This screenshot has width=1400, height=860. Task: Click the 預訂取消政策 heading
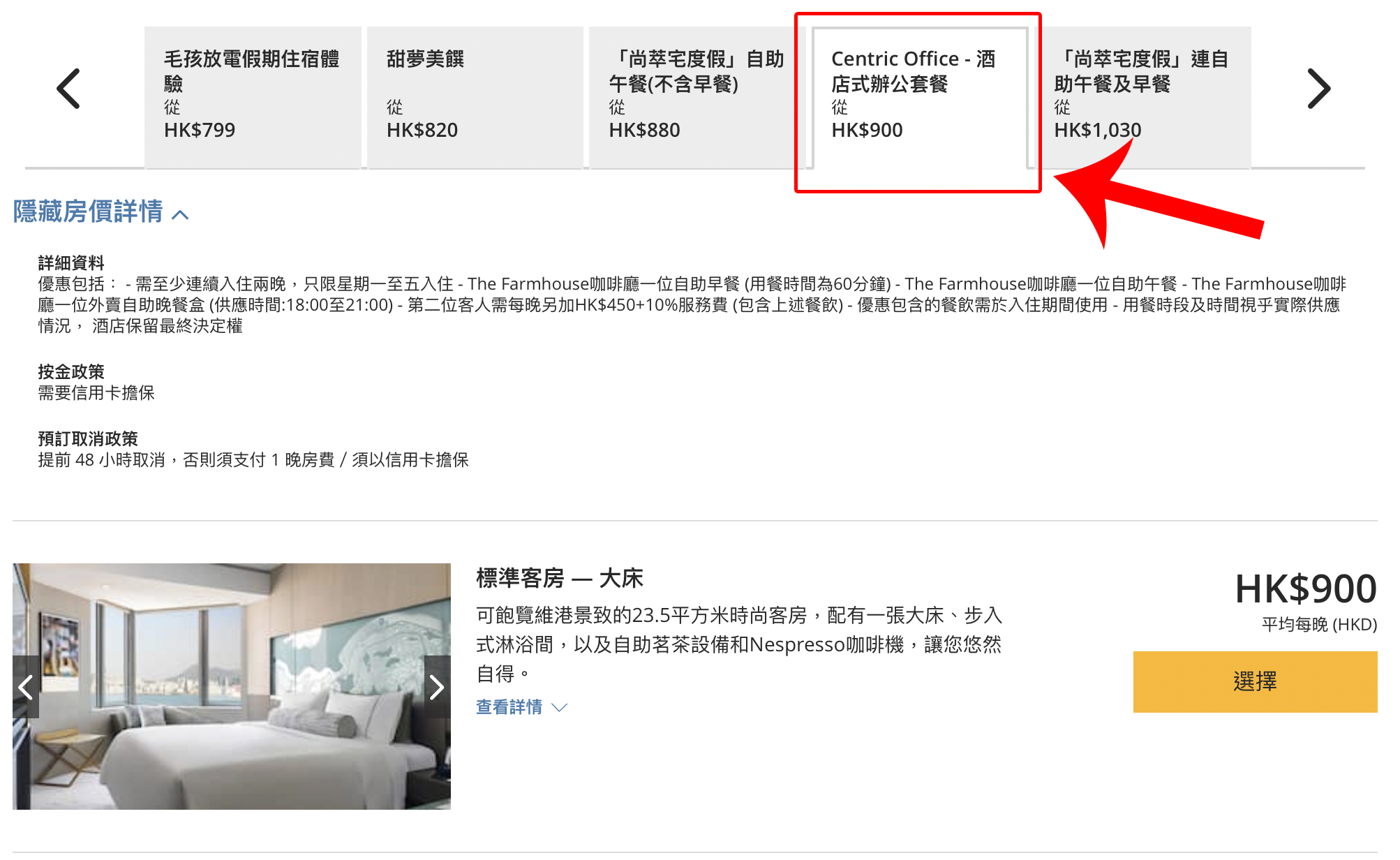[x=88, y=439]
